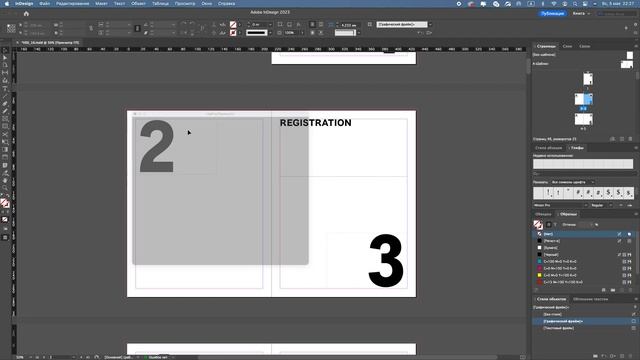
Task: Open the Объект menu
Action: (x=138, y=4)
